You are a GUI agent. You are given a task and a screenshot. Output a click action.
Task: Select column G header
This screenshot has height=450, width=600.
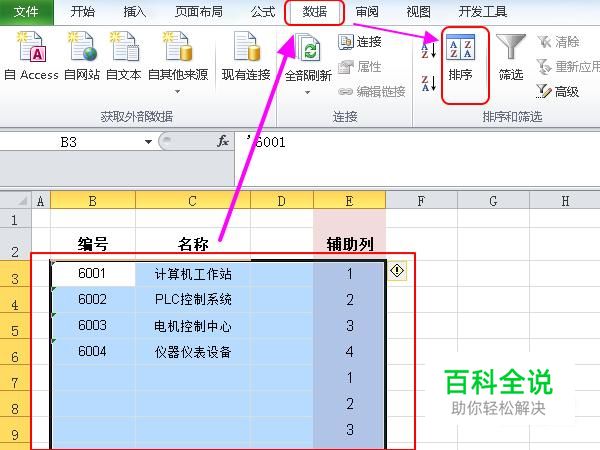coord(493,201)
